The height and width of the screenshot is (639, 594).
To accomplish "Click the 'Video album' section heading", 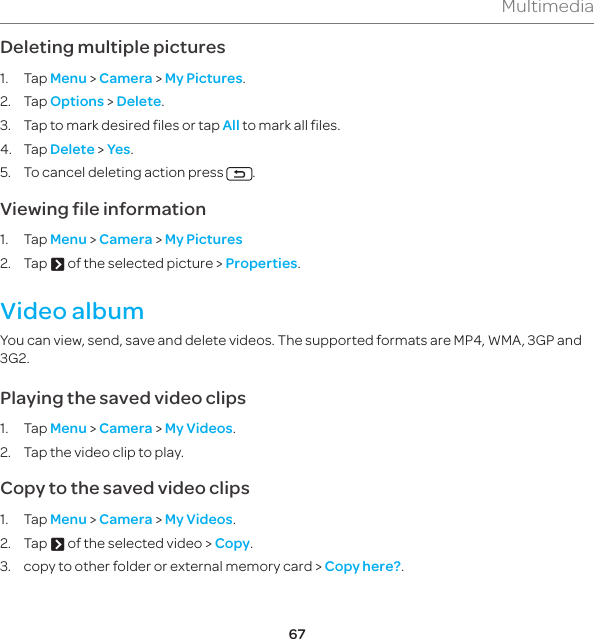I will click(x=72, y=311).
